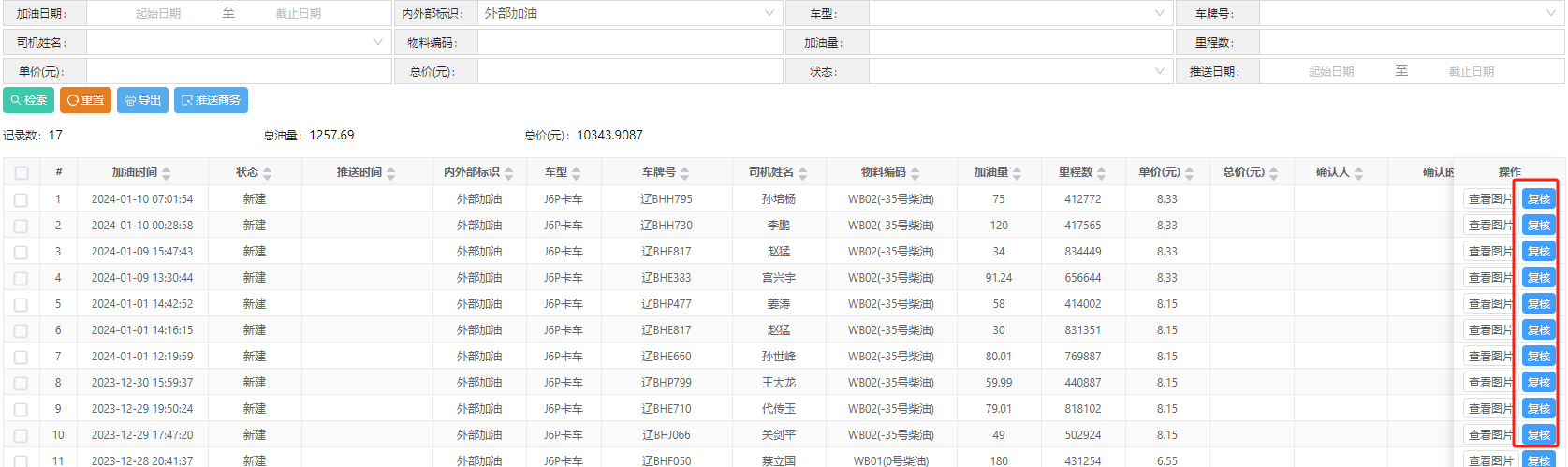Toggle the select-all checkbox in table header
Viewport: 1568px width, 467px height.
click(x=22, y=173)
